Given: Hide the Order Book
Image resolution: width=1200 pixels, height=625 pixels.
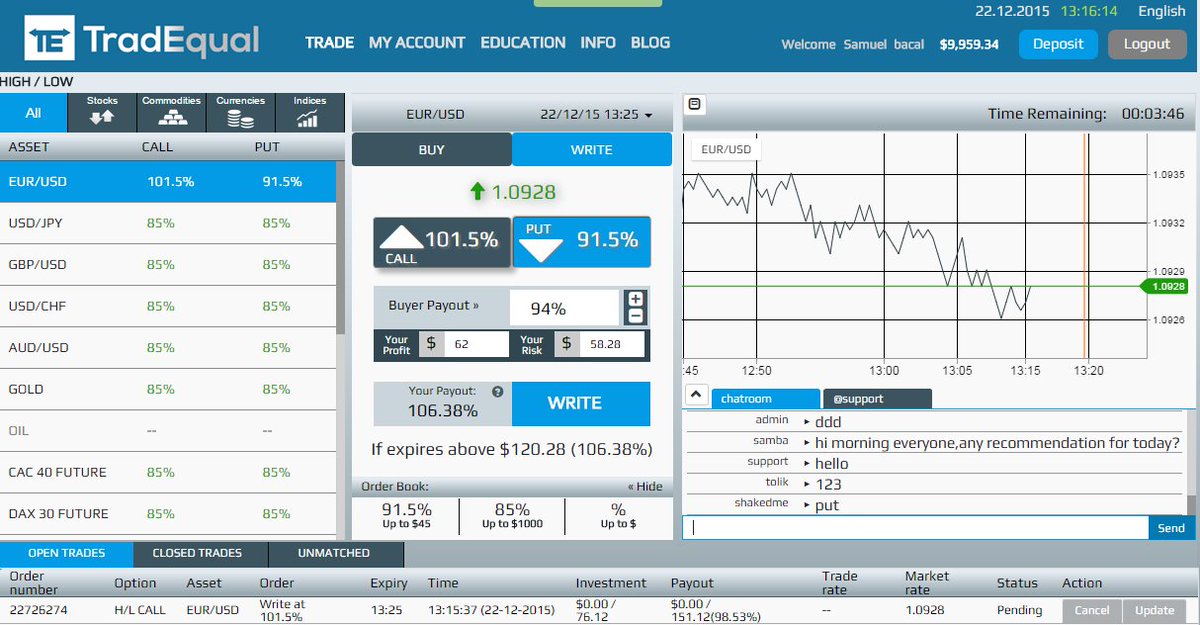Looking at the screenshot, I should (x=645, y=487).
